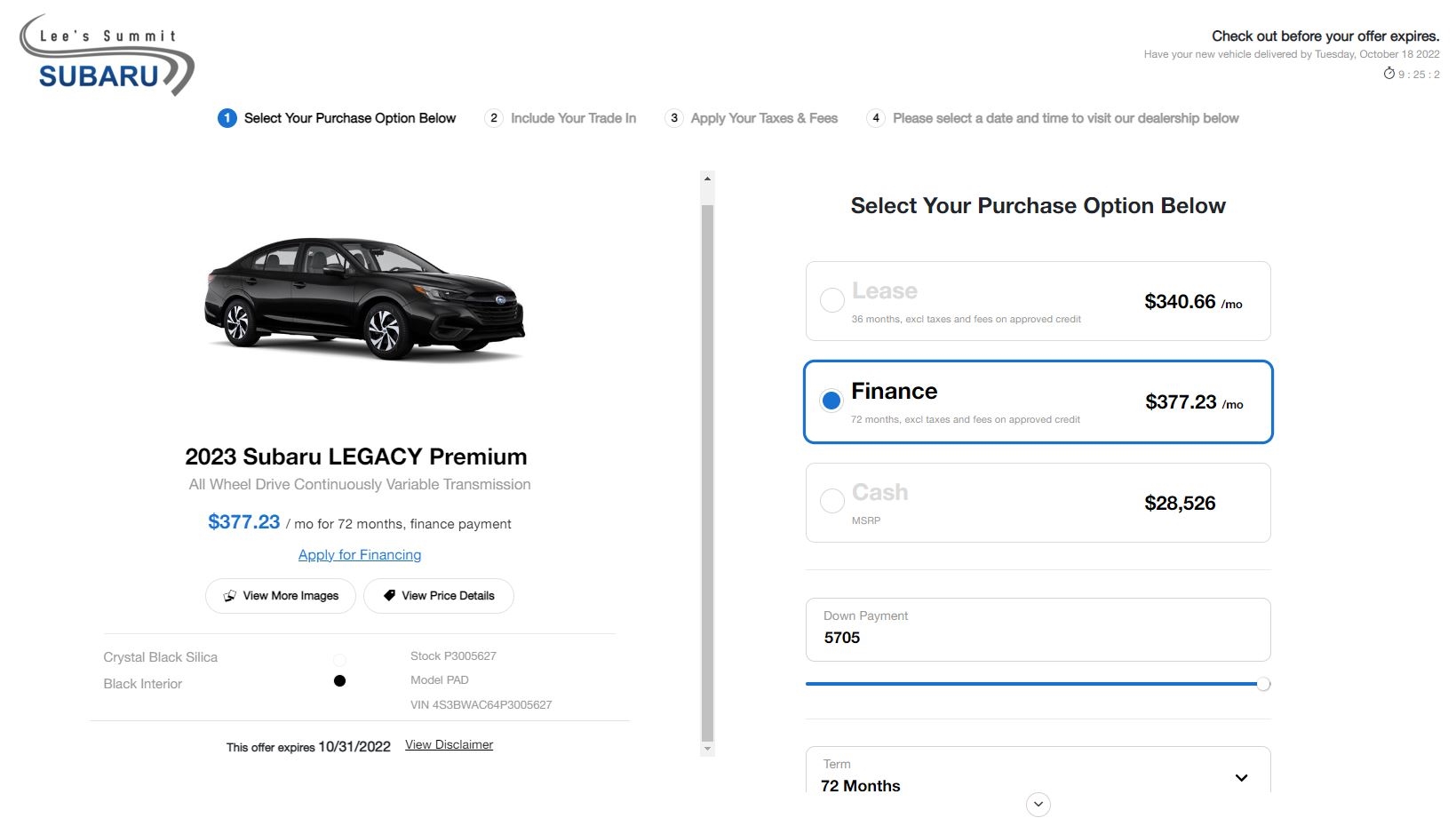Click the blue $377.23 price under the car
This screenshot has height=818, width=1456.
[x=244, y=522]
